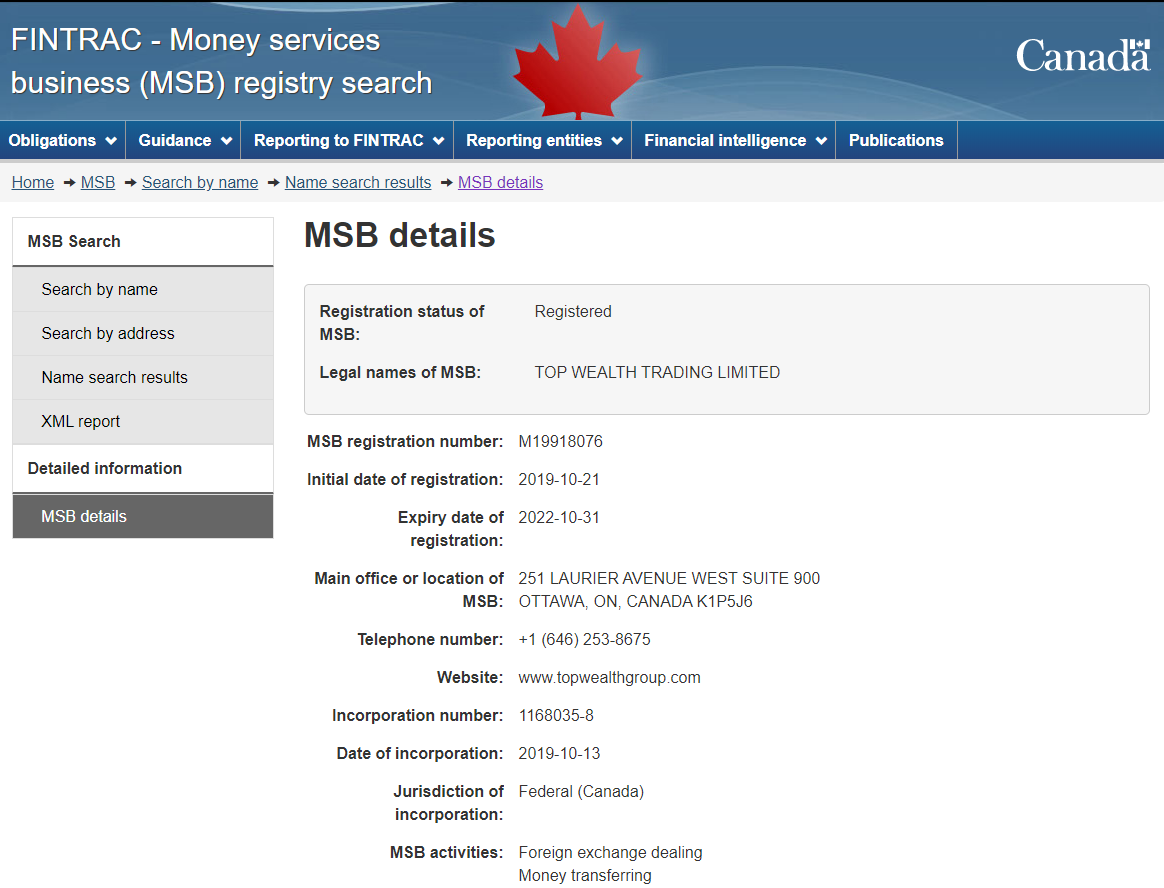This screenshot has width=1164, height=888.
Task: Click the Registration status of MSB label
Action: [x=402, y=323]
